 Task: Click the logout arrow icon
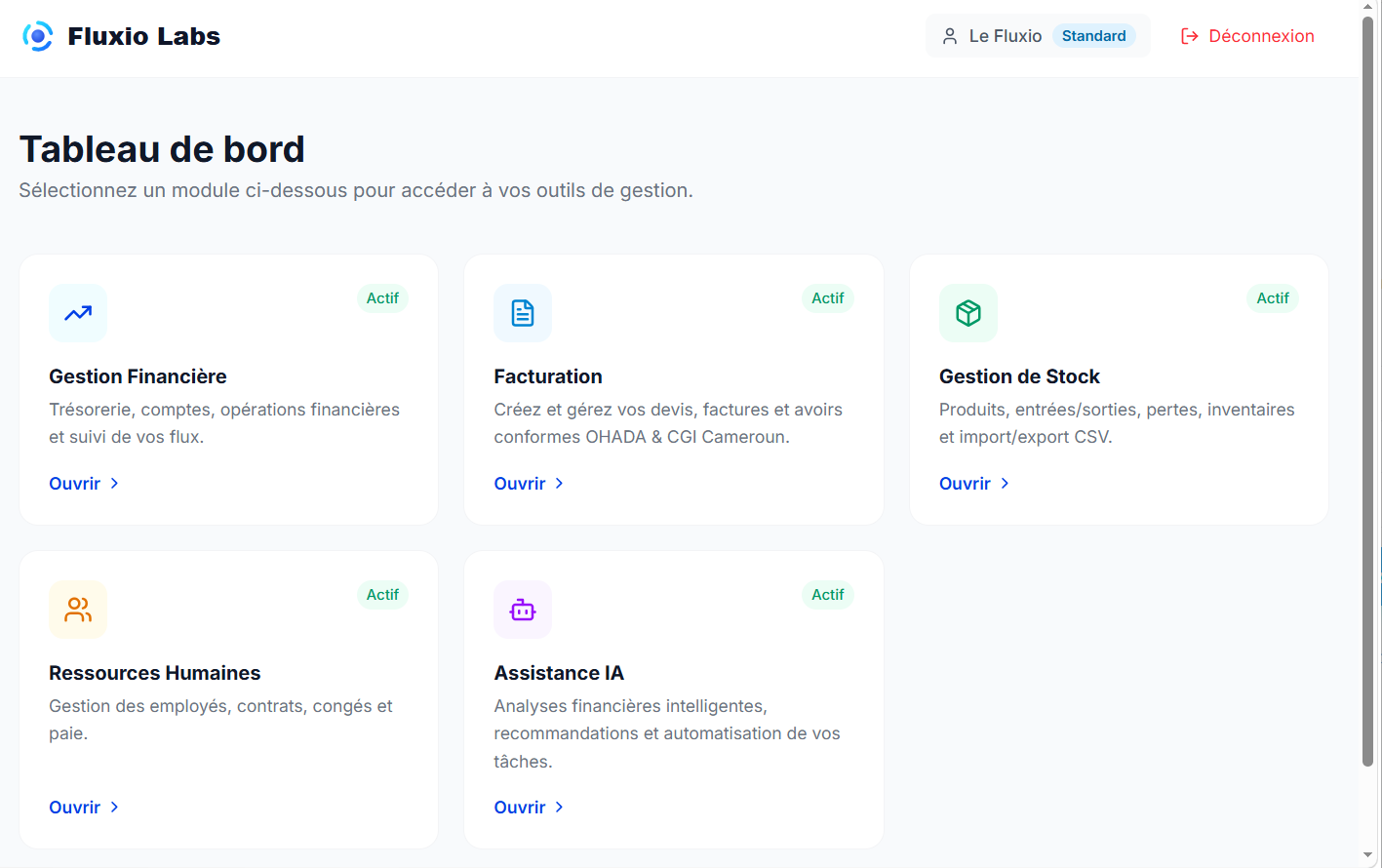pyautogui.click(x=1190, y=36)
